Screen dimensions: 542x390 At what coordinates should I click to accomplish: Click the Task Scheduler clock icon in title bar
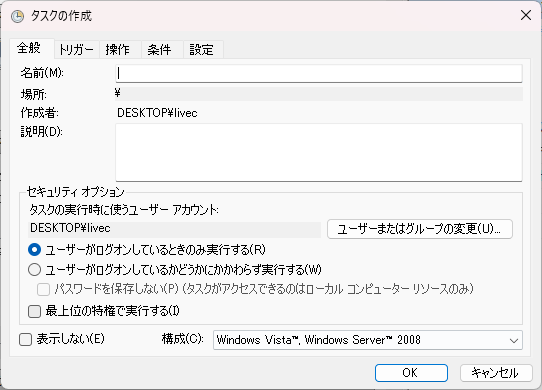click(x=17, y=16)
